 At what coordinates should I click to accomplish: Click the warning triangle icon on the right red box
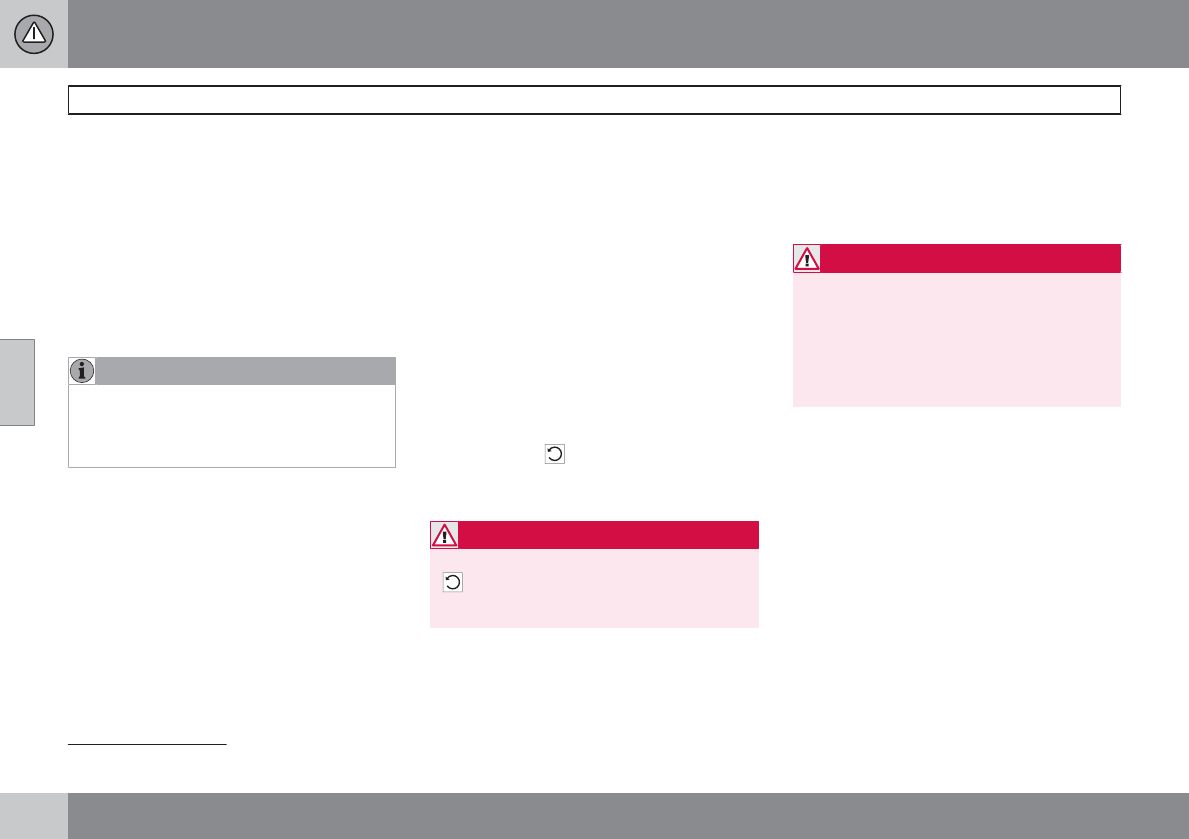(x=807, y=259)
